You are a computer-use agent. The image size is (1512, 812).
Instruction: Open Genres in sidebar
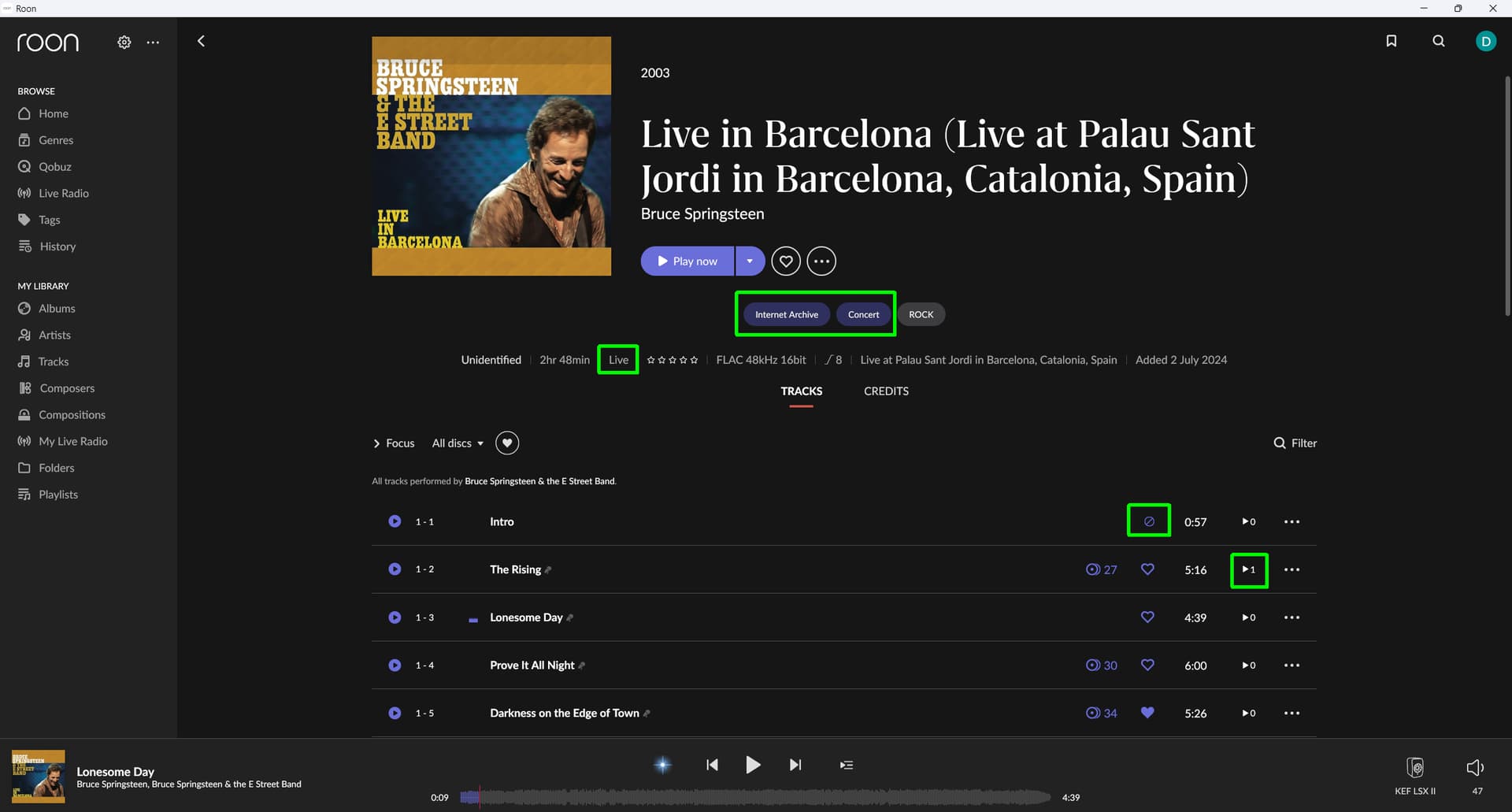coord(56,140)
